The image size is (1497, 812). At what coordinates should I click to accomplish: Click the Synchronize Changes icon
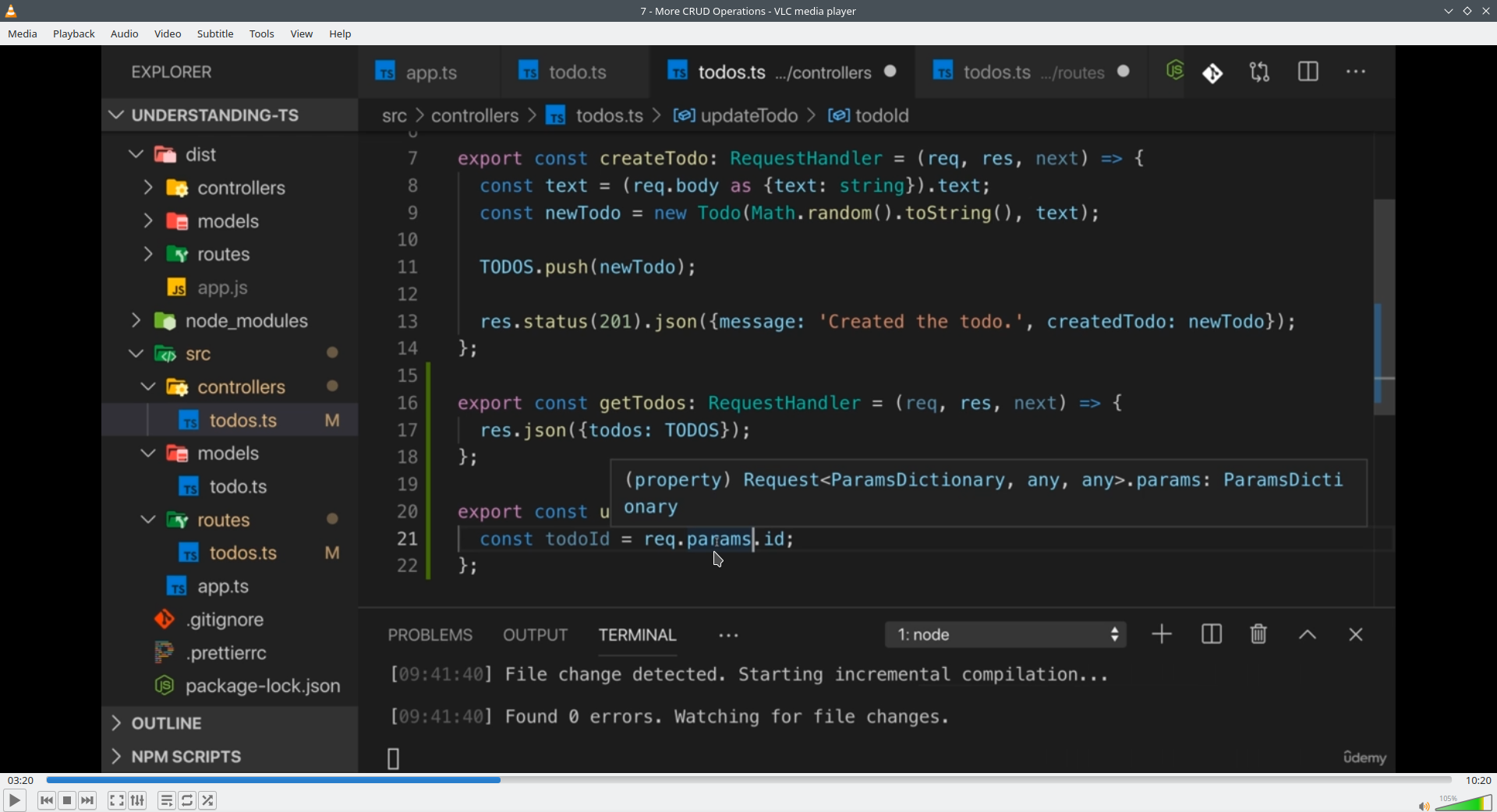[1260, 71]
